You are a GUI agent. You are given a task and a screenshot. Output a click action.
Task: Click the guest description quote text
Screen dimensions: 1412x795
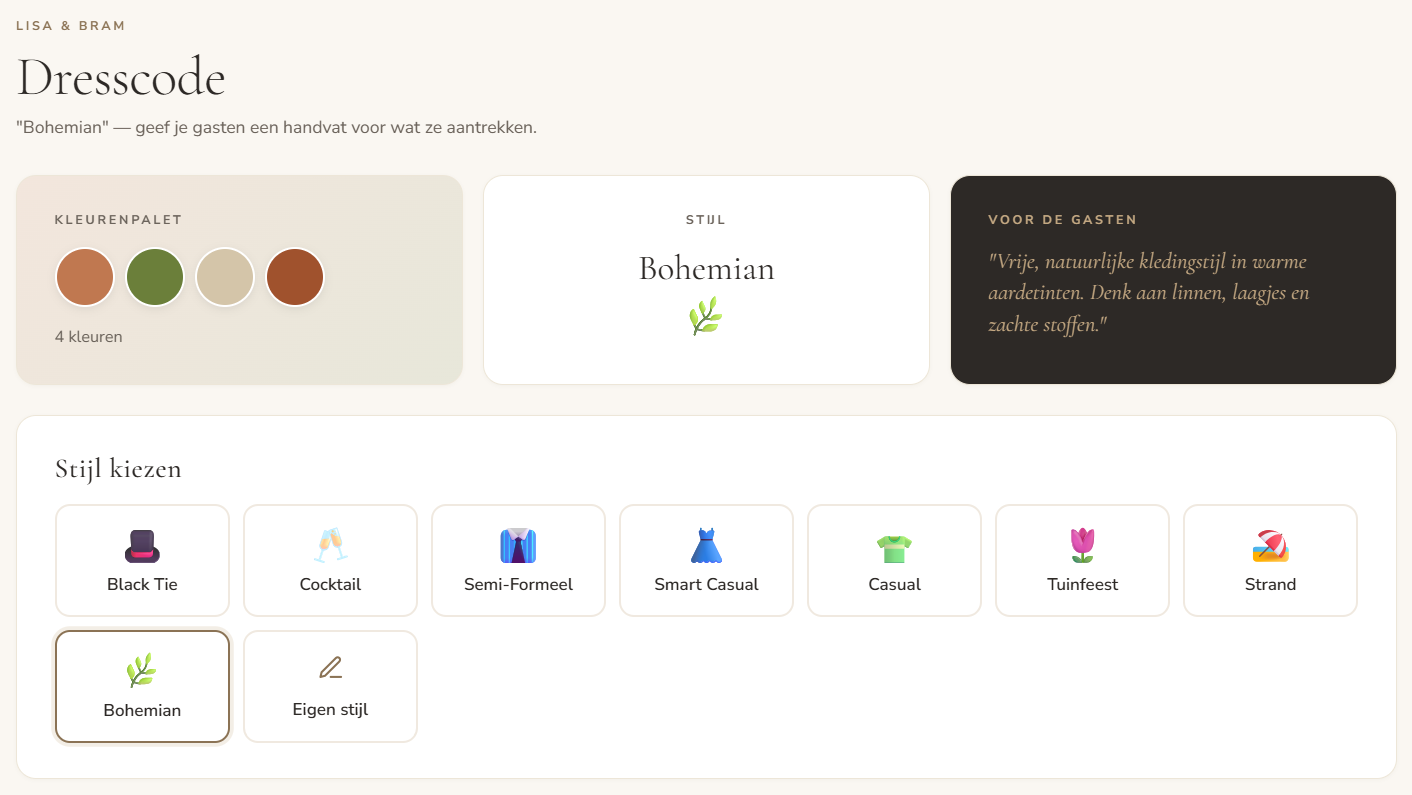click(x=1149, y=293)
